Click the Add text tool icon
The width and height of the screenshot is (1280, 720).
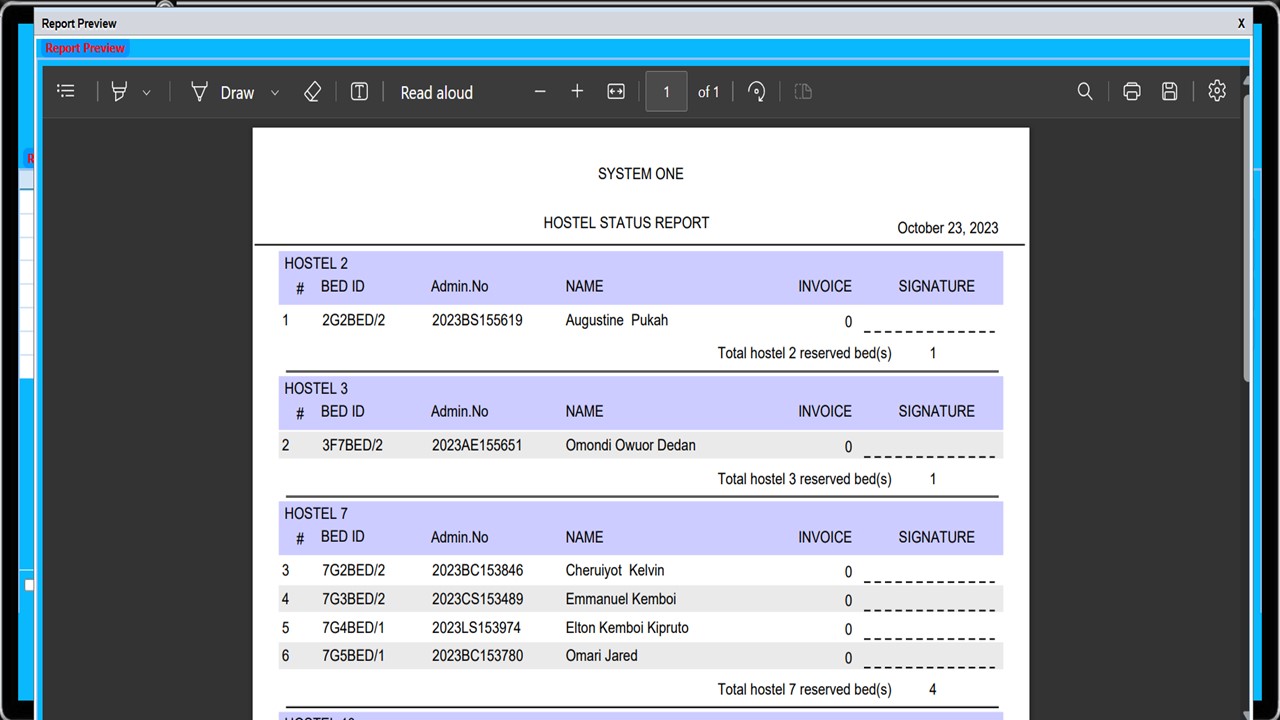pos(359,92)
